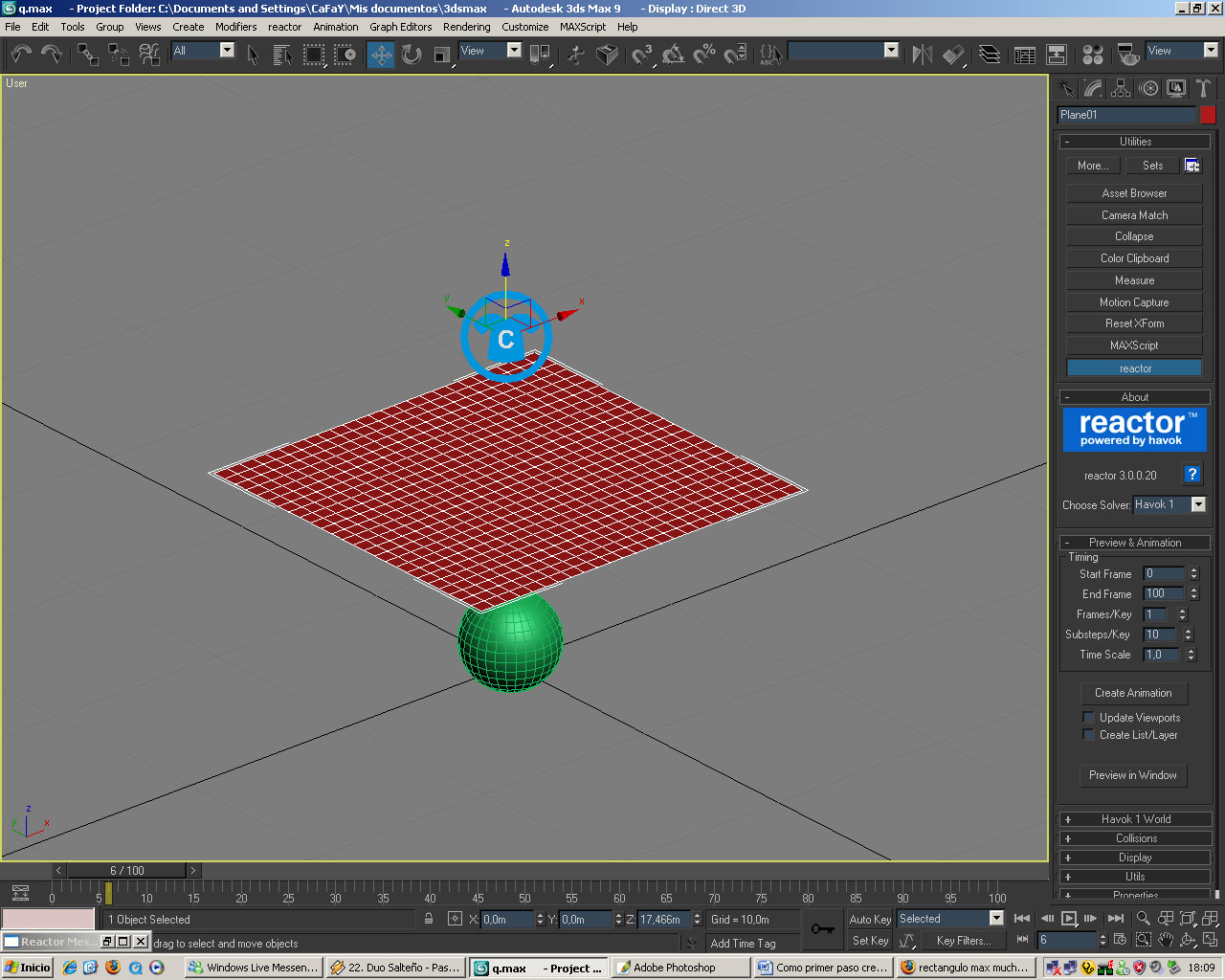The height and width of the screenshot is (980, 1225).
Task: Click the Align tool icon
Action: point(953,55)
